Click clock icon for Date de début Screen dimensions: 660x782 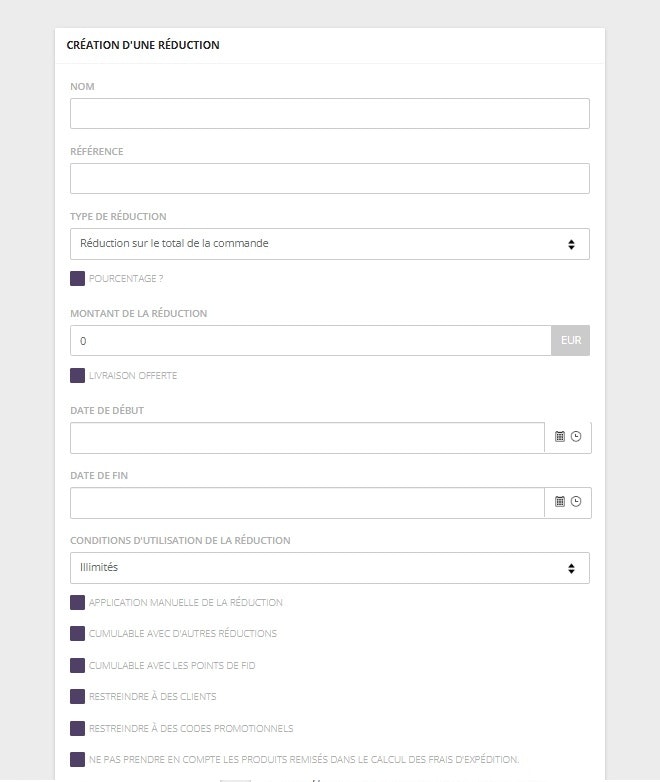576,437
